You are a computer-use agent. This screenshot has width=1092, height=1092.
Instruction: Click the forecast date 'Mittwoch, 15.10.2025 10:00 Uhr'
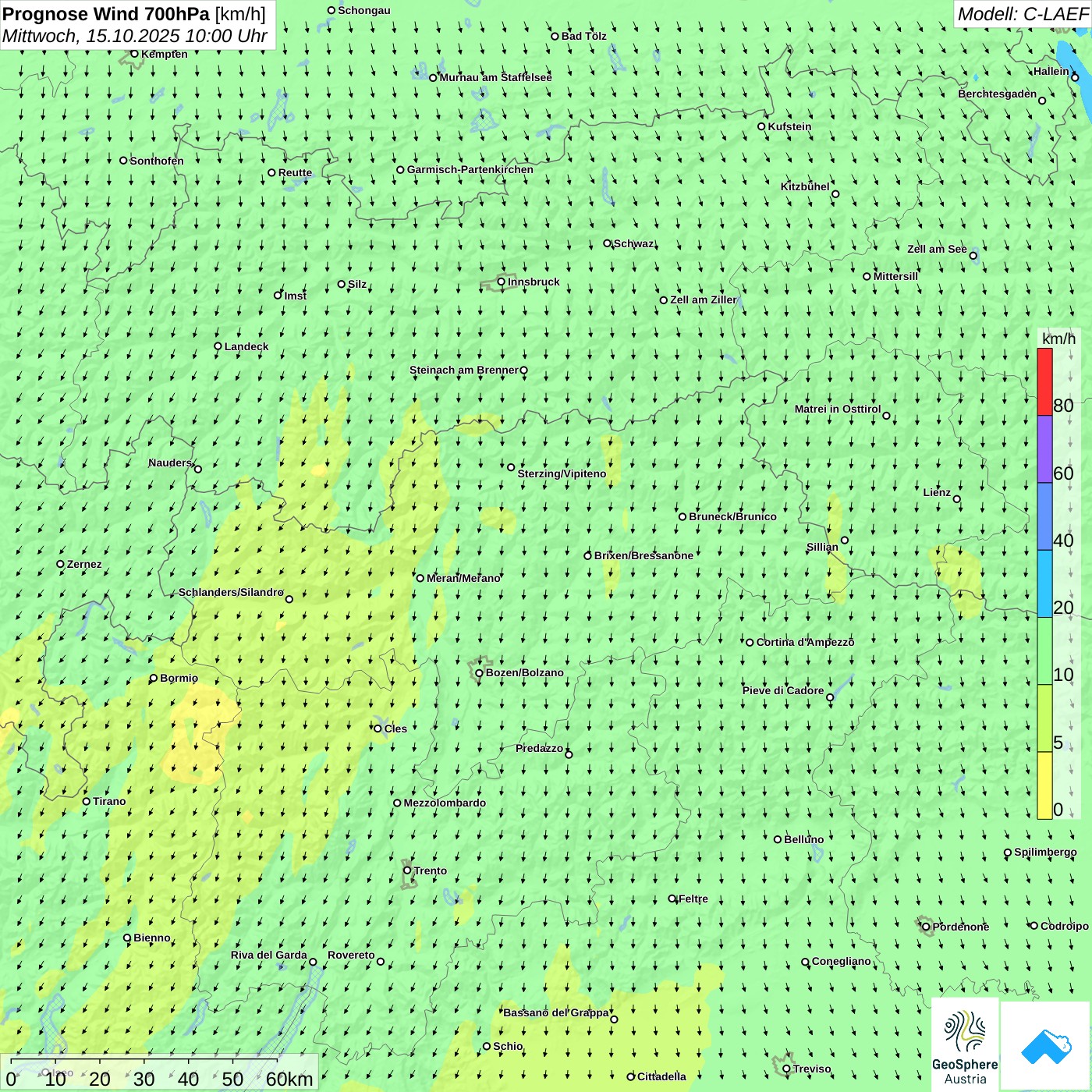pos(135,37)
